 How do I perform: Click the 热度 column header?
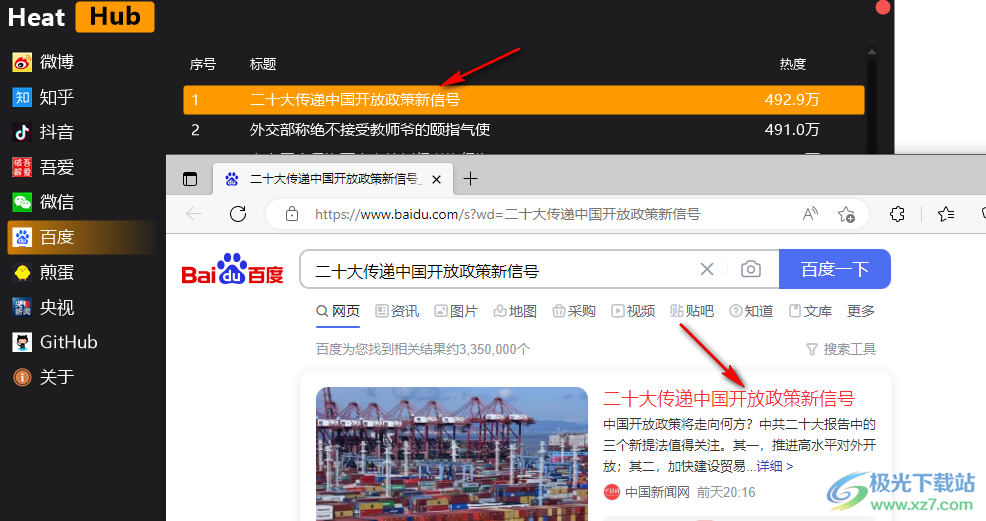click(x=792, y=64)
